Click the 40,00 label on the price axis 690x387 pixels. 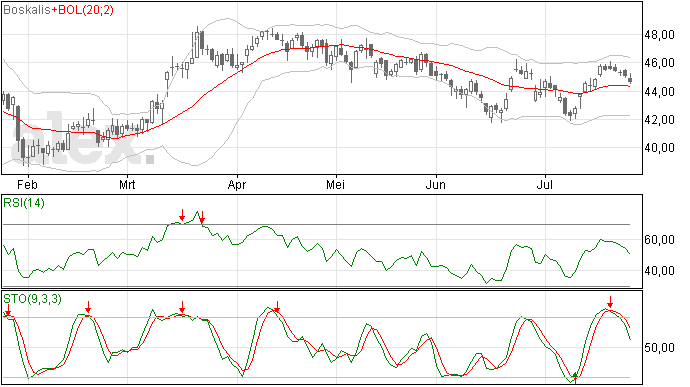click(659, 147)
